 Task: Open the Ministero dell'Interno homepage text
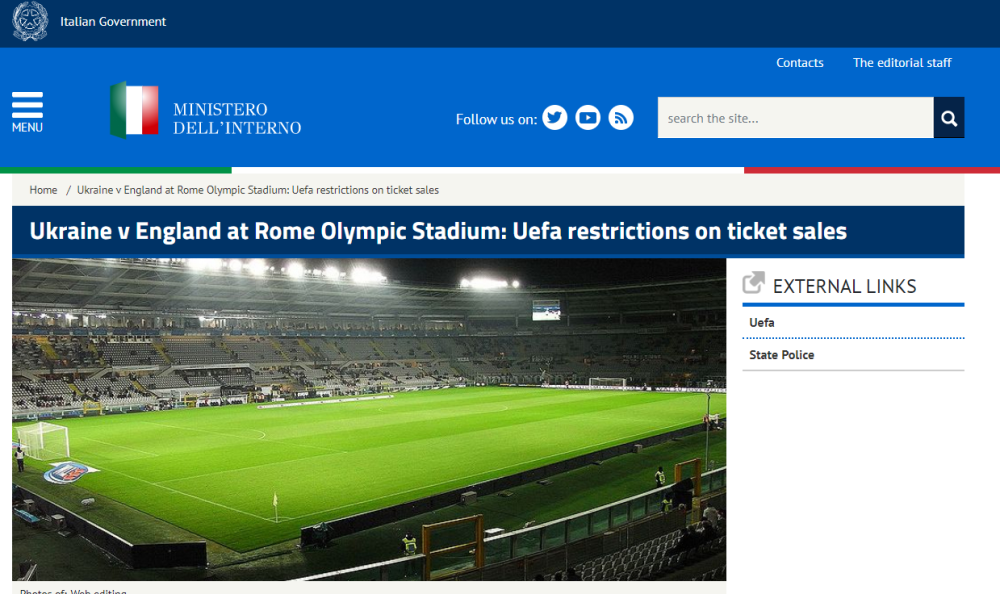point(236,118)
